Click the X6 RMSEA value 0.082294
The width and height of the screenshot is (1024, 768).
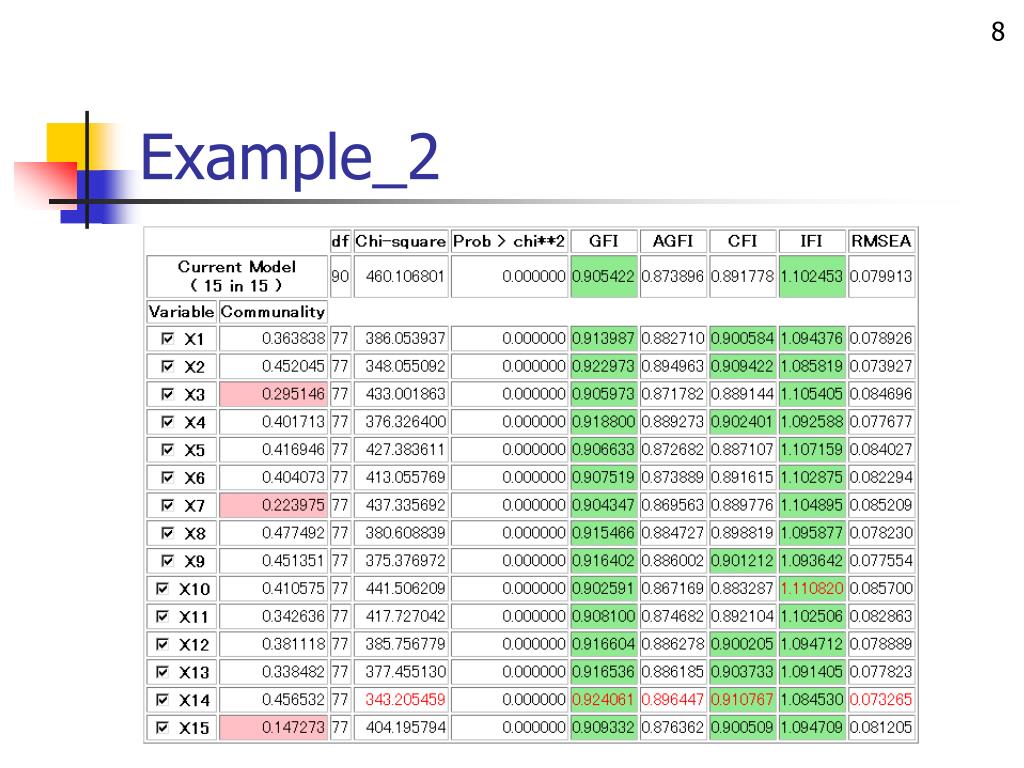click(881, 477)
